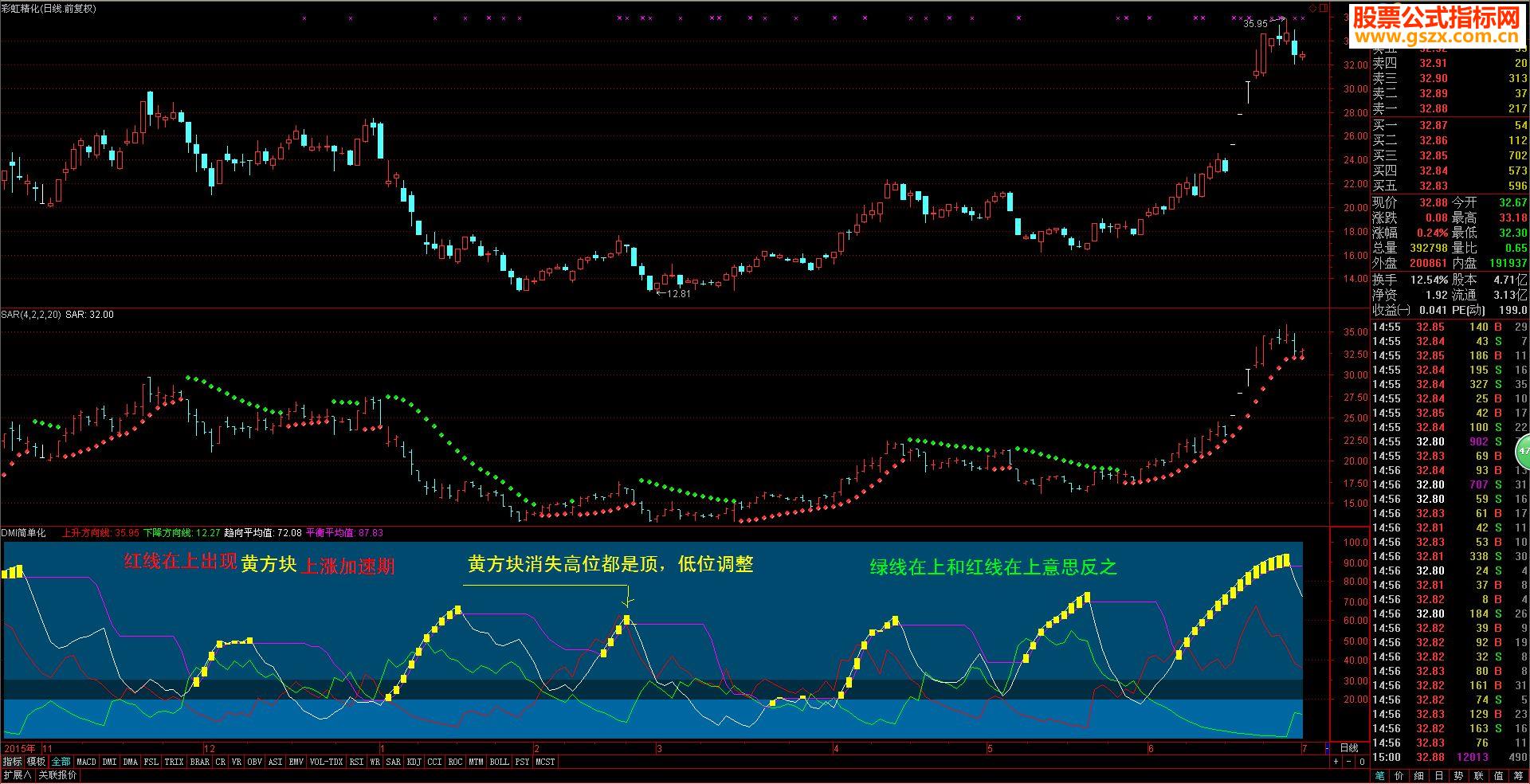Click the 现价 32.88 value
Image resolution: width=1530 pixels, height=784 pixels.
1434,202
